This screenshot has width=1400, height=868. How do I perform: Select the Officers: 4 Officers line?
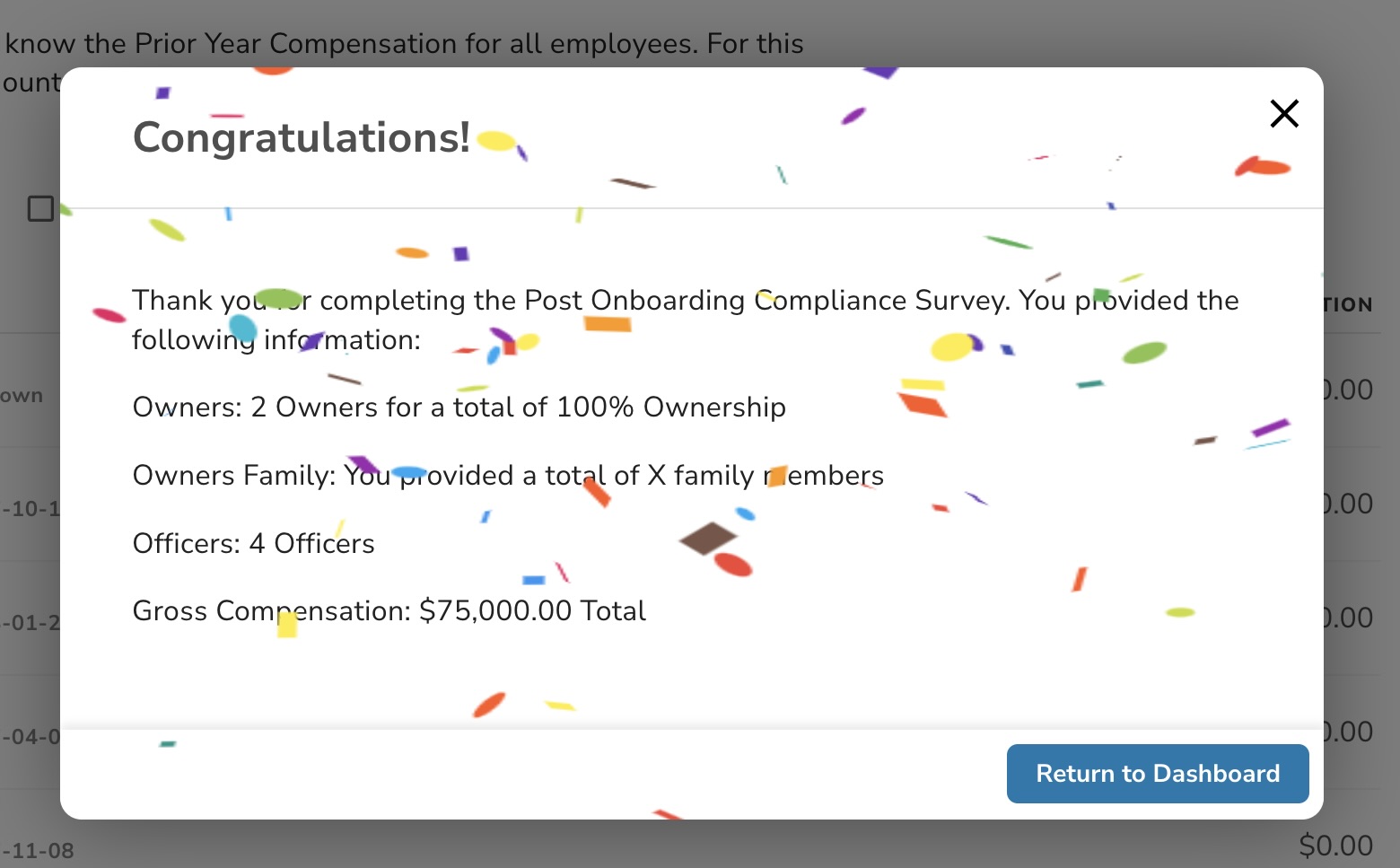point(253,543)
